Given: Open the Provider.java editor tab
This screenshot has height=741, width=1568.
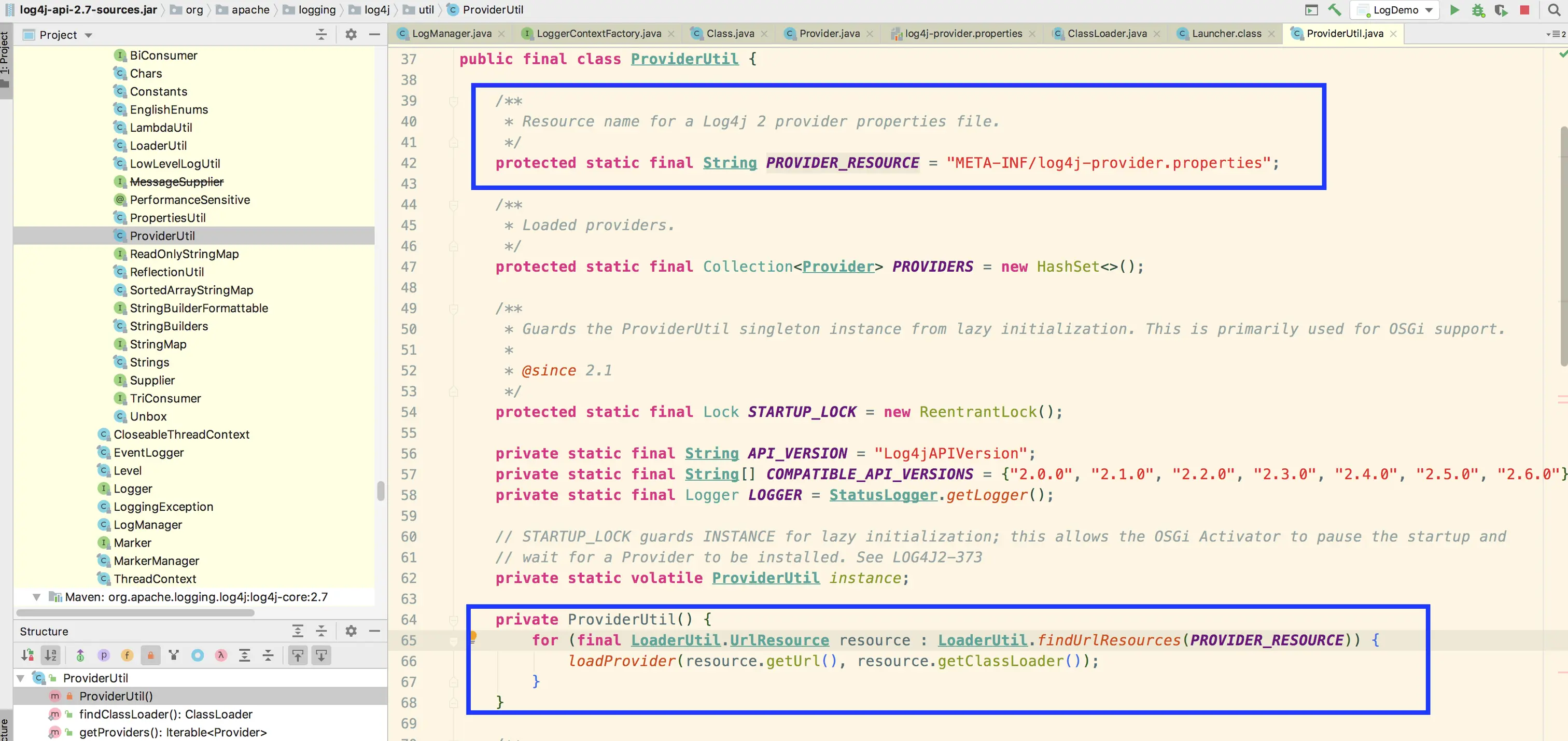Looking at the screenshot, I should (x=829, y=34).
